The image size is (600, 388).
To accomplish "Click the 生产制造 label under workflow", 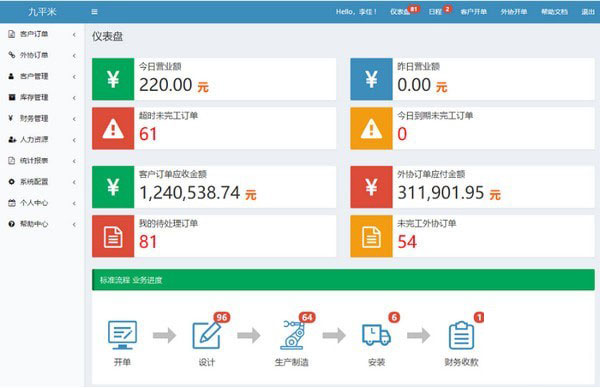I will click(292, 362).
